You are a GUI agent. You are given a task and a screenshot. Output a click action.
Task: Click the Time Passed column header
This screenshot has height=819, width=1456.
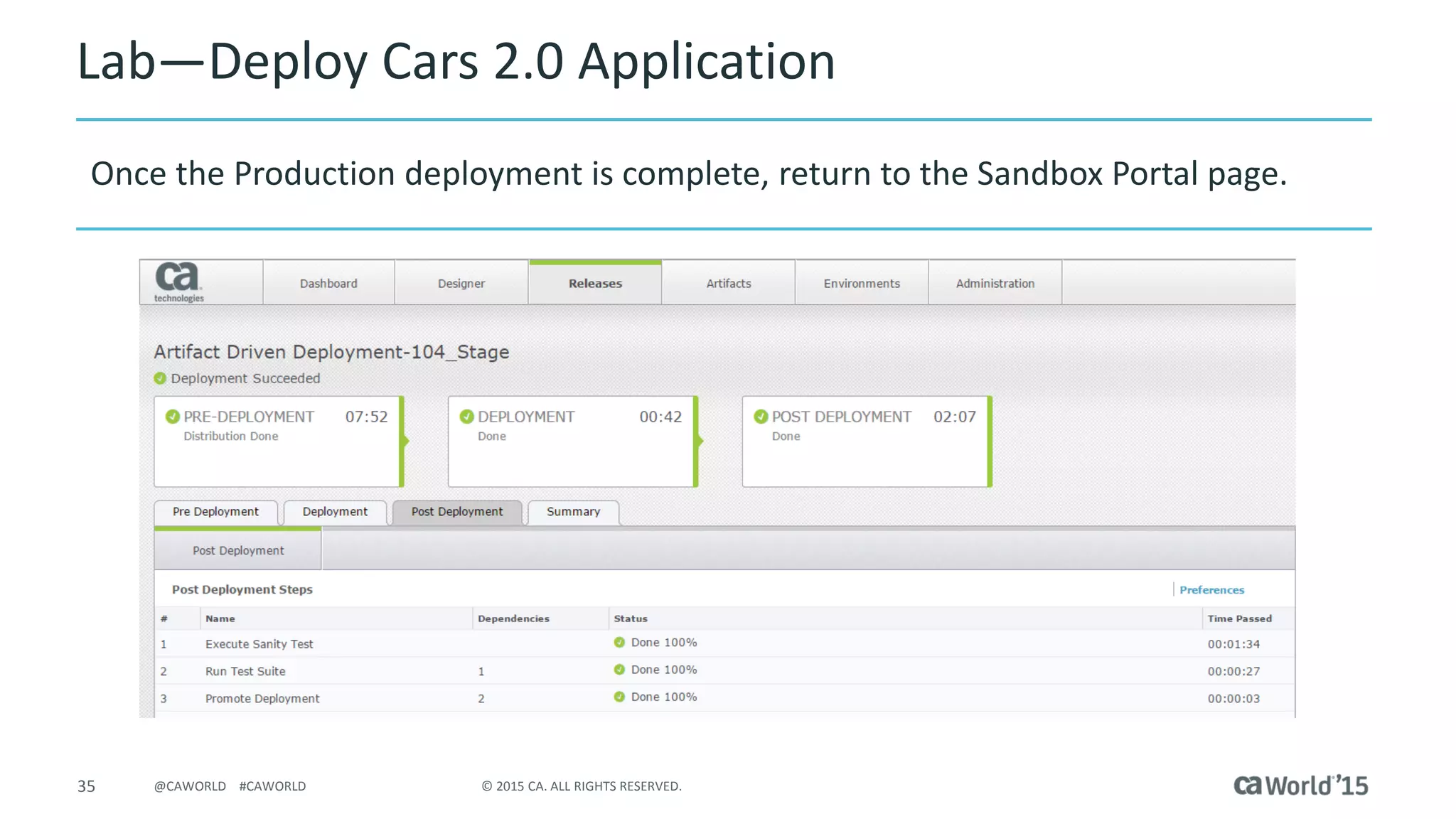[1248, 619]
